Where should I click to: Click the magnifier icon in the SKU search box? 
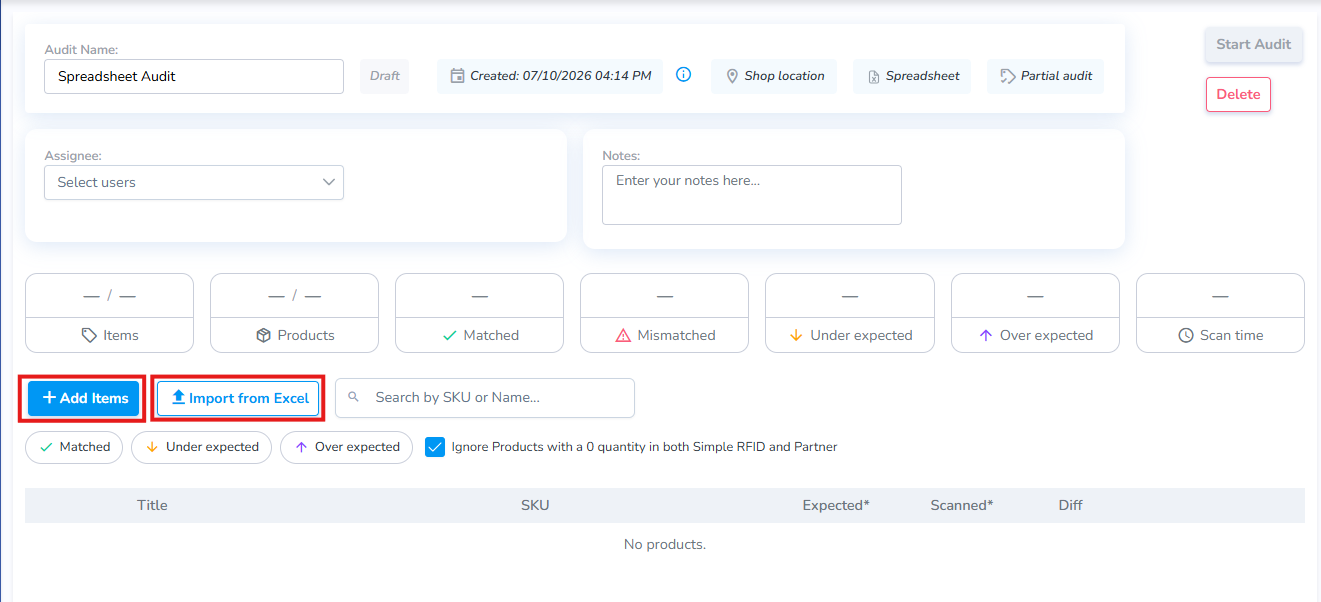click(x=353, y=397)
